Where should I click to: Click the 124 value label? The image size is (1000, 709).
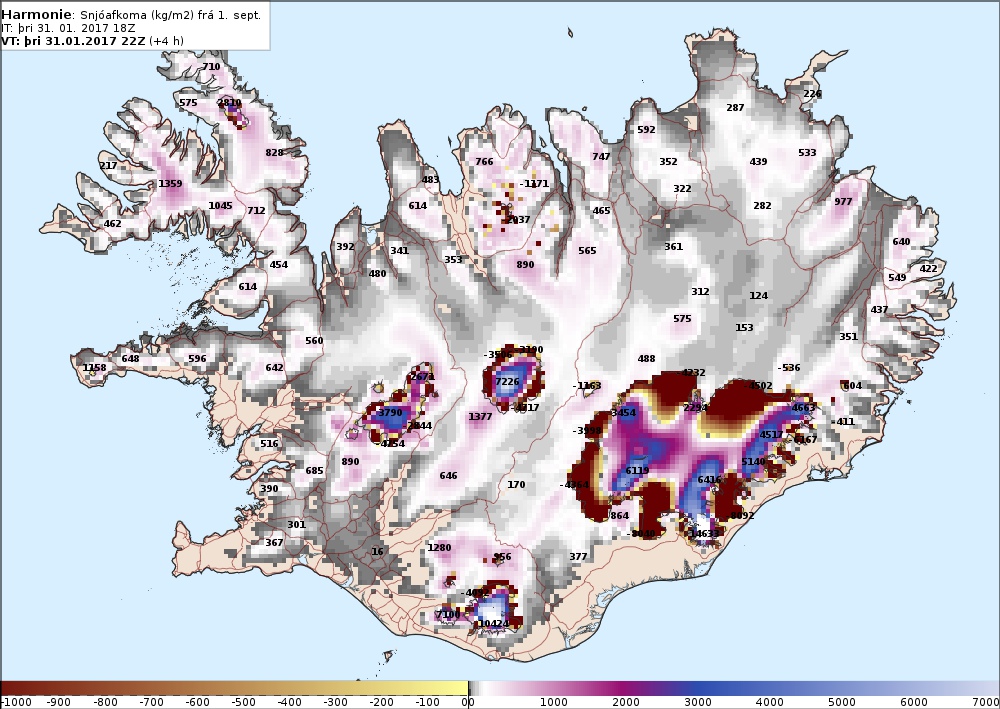(758, 295)
